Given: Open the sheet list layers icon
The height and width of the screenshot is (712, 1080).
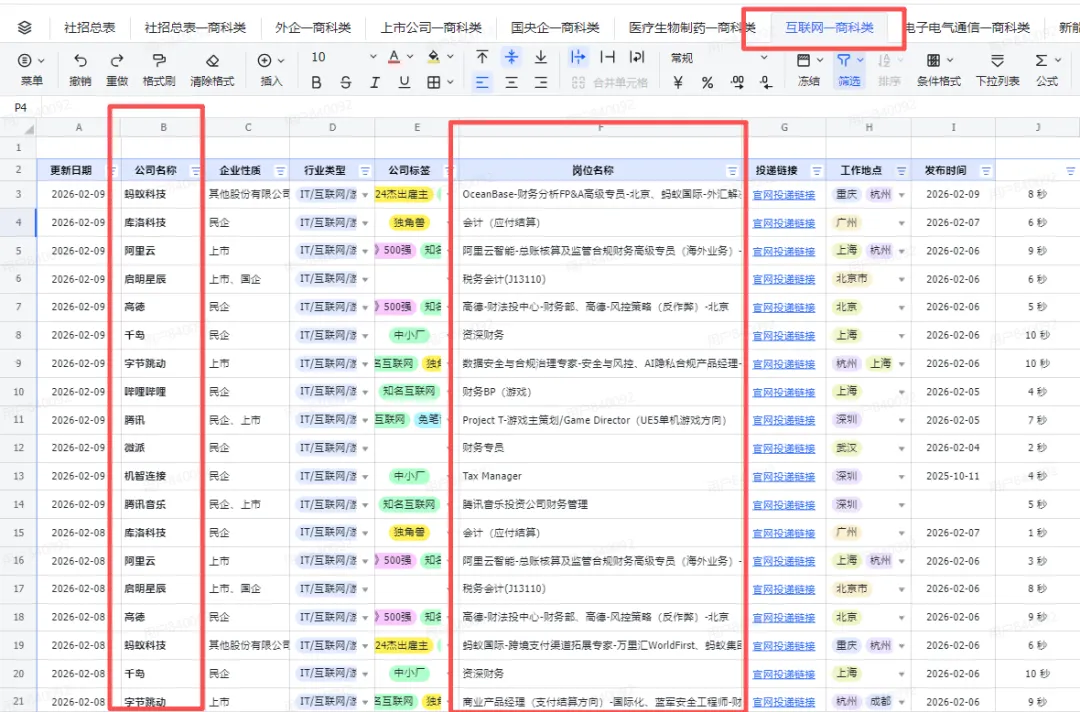Looking at the screenshot, I should [25, 28].
